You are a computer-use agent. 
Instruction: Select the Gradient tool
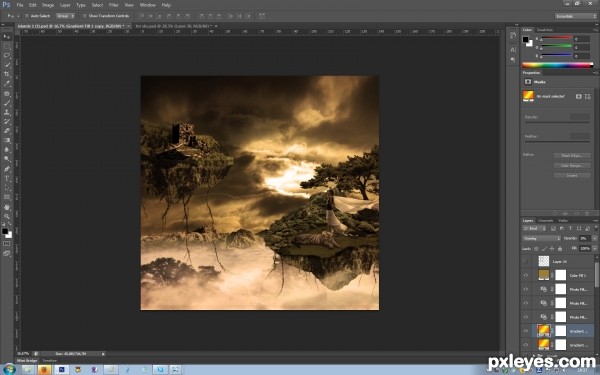(7, 140)
